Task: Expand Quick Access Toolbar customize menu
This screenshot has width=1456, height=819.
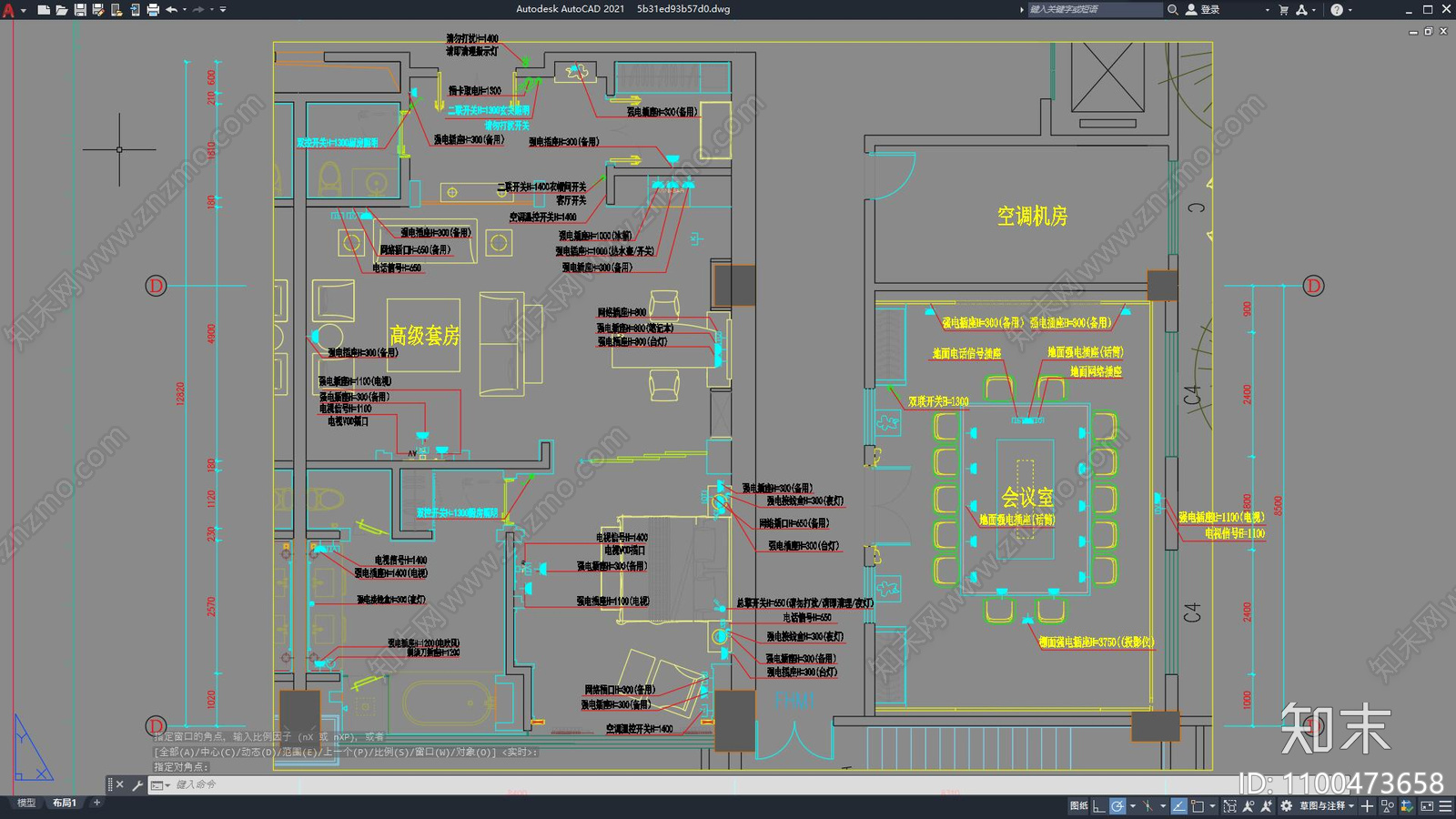Action: pos(223,10)
